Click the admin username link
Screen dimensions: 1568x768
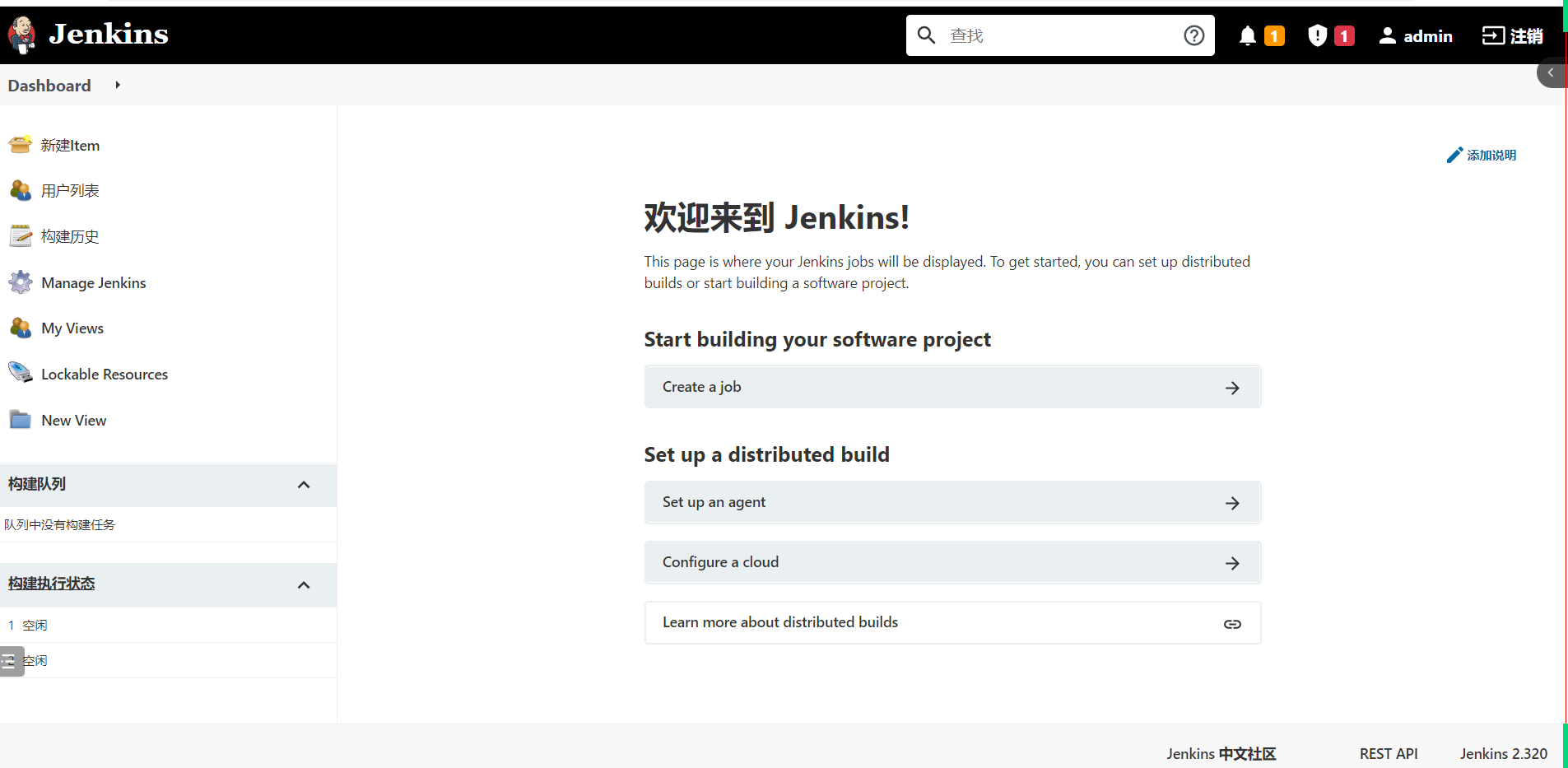(1428, 36)
